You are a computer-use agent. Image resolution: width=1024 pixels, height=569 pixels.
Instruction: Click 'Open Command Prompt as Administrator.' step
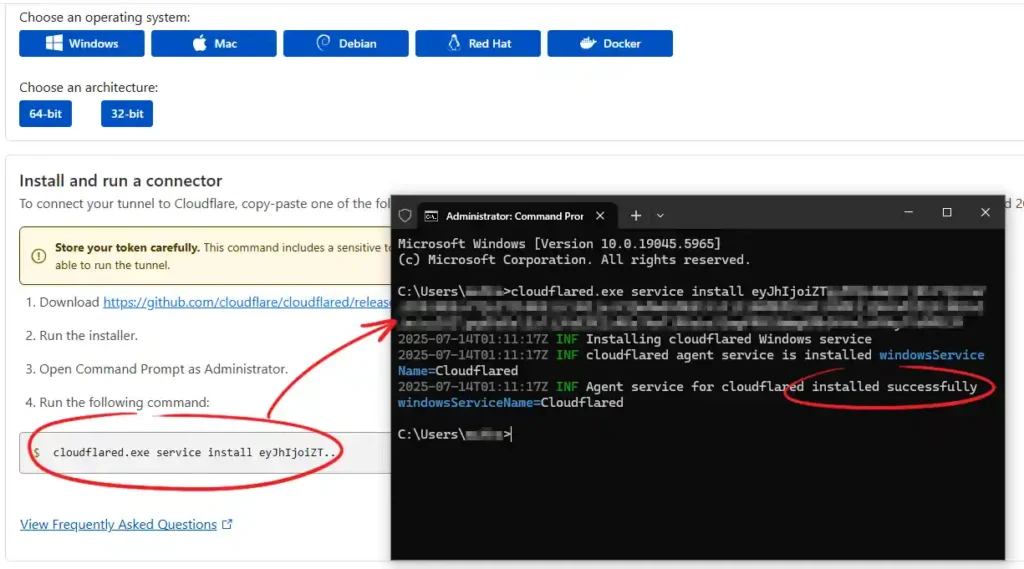click(x=163, y=369)
